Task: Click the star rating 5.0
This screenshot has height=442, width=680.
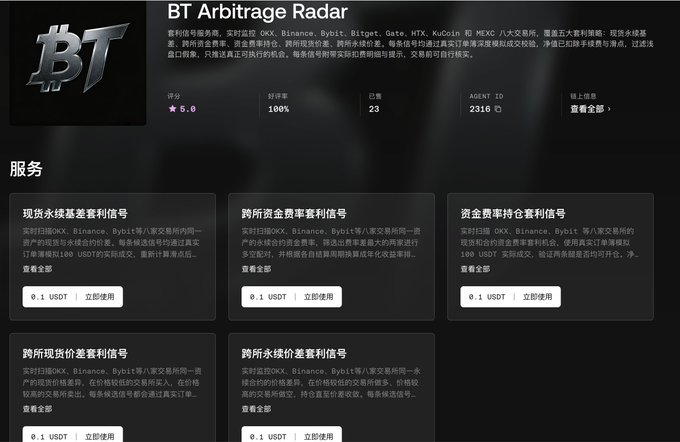Action: point(182,109)
